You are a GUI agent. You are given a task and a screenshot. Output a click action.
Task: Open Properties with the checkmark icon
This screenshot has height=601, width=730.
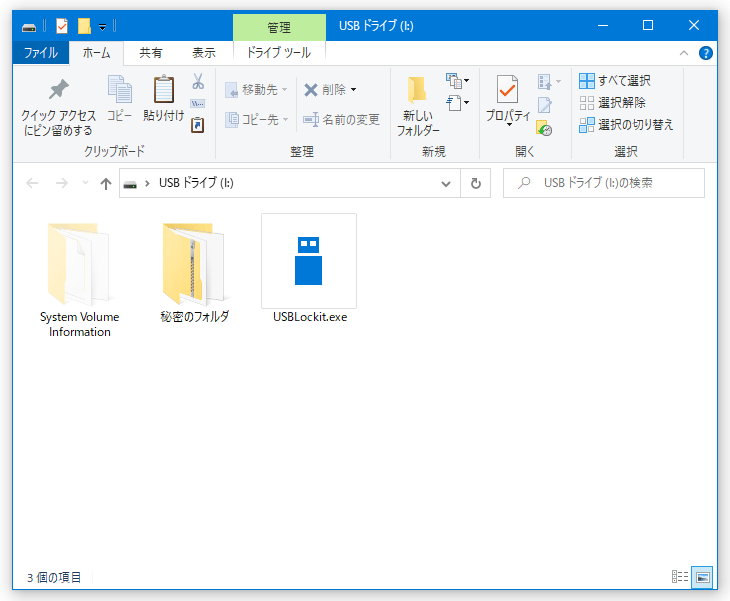tap(507, 89)
